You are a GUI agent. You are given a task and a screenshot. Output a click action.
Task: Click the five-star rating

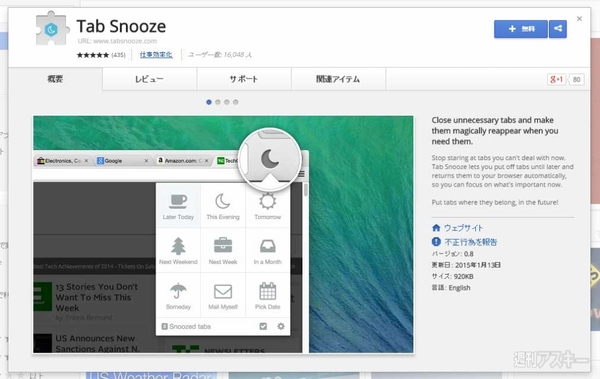(93, 55)
